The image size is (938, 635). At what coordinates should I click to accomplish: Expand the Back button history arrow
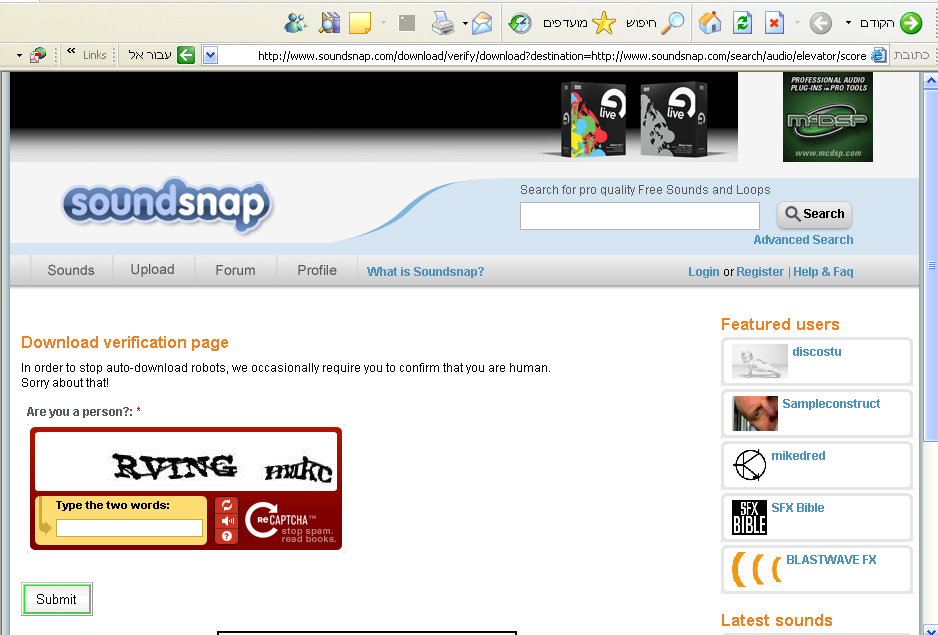(x=848, y=23)
